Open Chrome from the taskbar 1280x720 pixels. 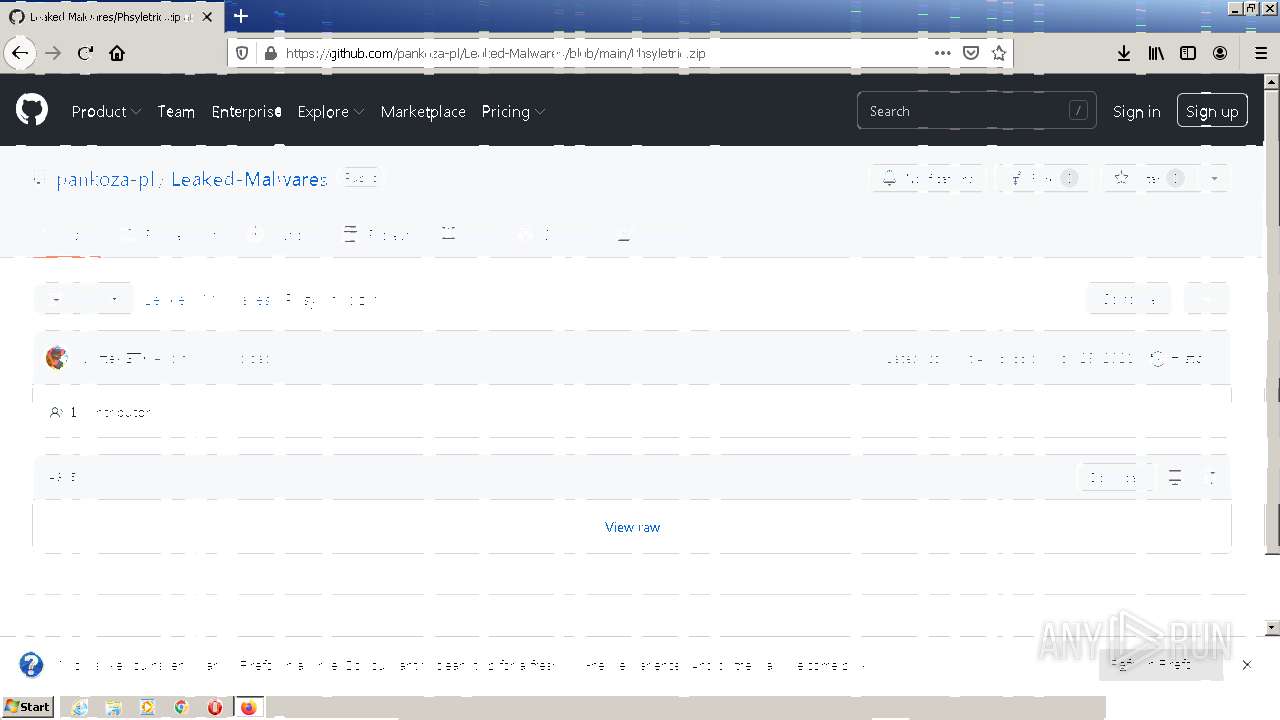(x=181, y=707)
